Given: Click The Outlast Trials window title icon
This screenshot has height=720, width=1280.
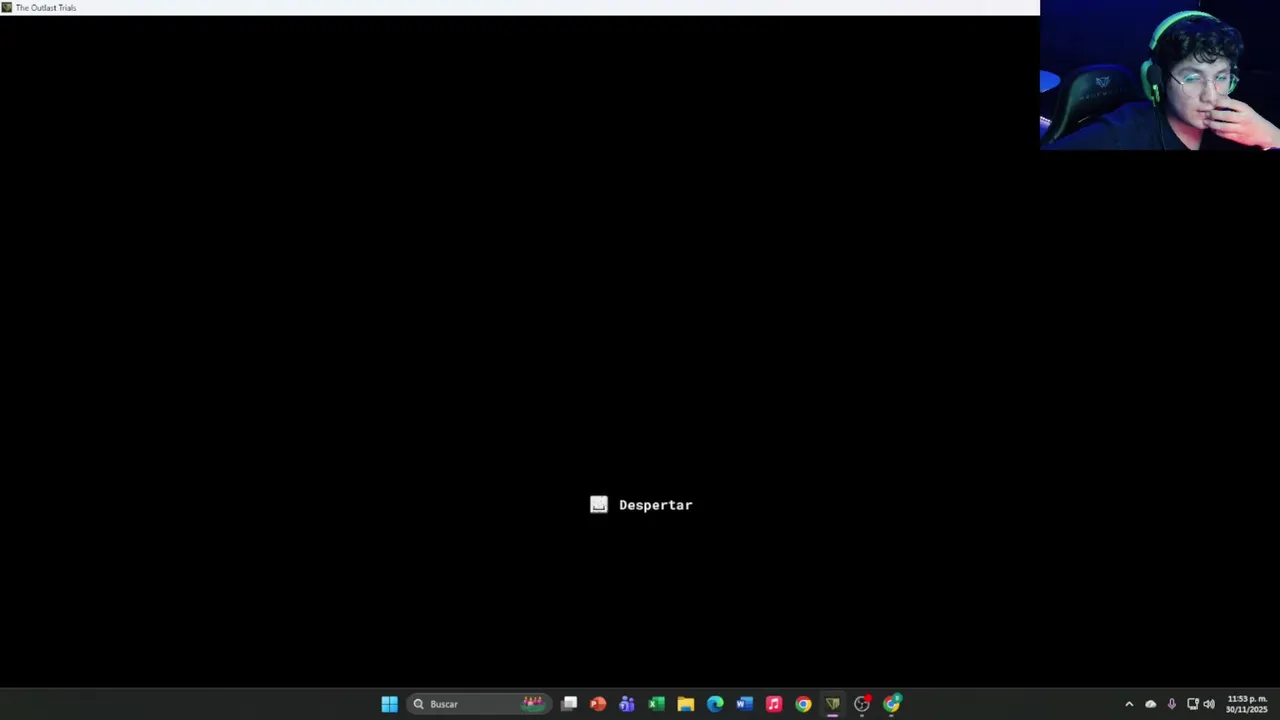Looking at the screenshot, I should (x=6, y=7).
